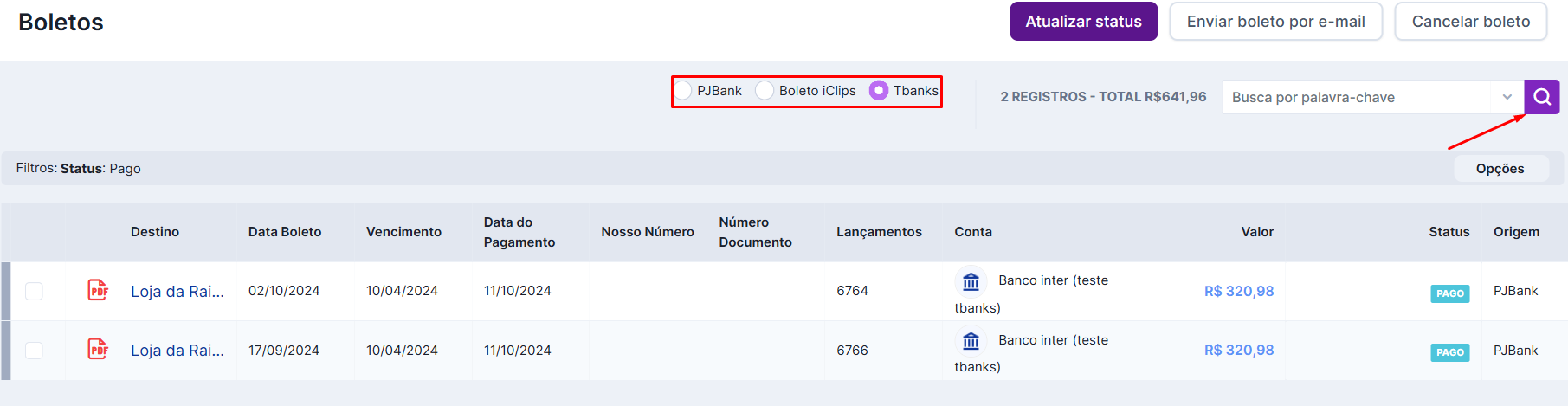Image resolution: width=1568 pixels, height=406 pixels.
Task: Open PDF icon for 02/10/2024 boleto
Action: click(98, 290)
